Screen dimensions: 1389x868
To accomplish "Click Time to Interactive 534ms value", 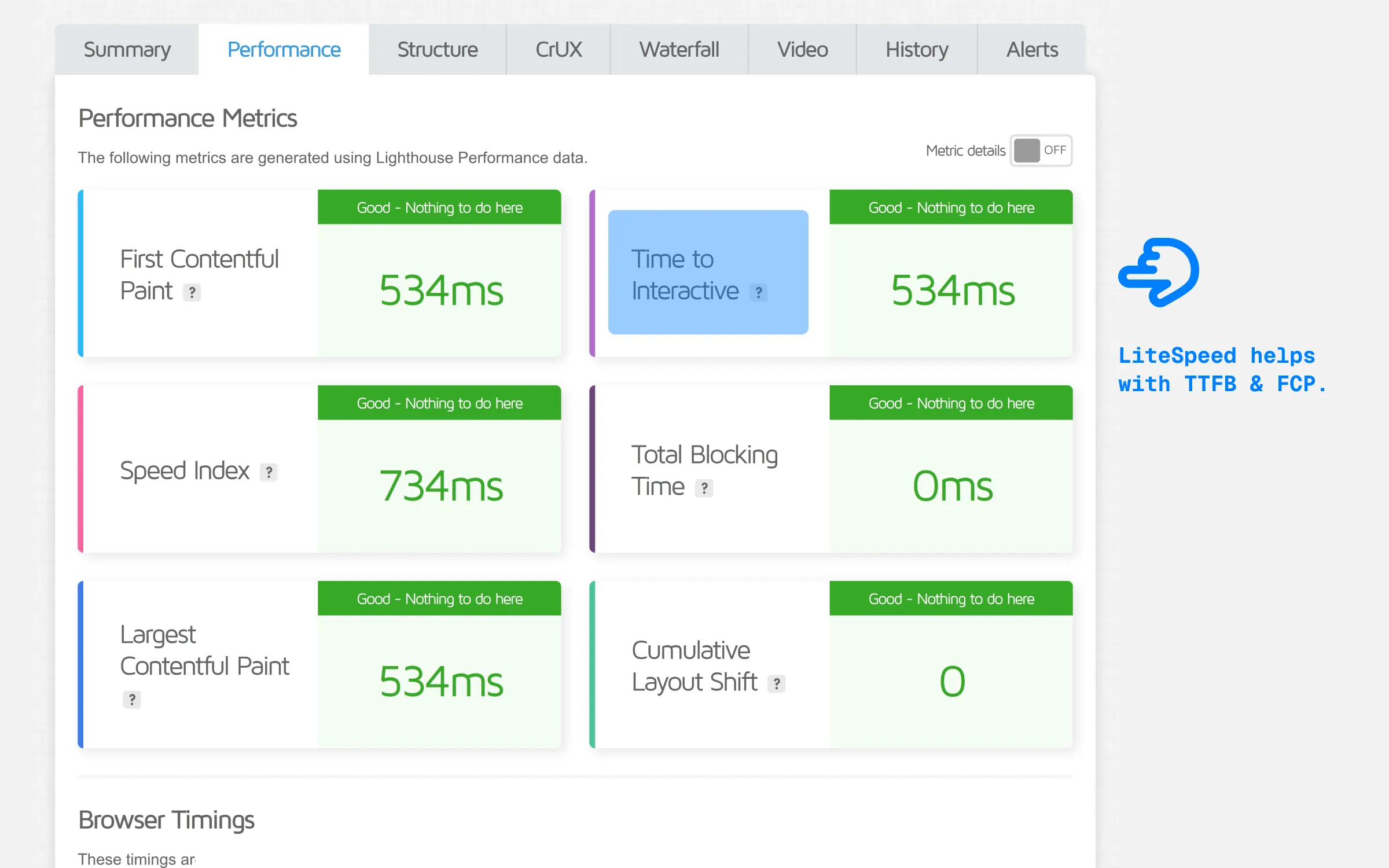I will pos(953,290).
